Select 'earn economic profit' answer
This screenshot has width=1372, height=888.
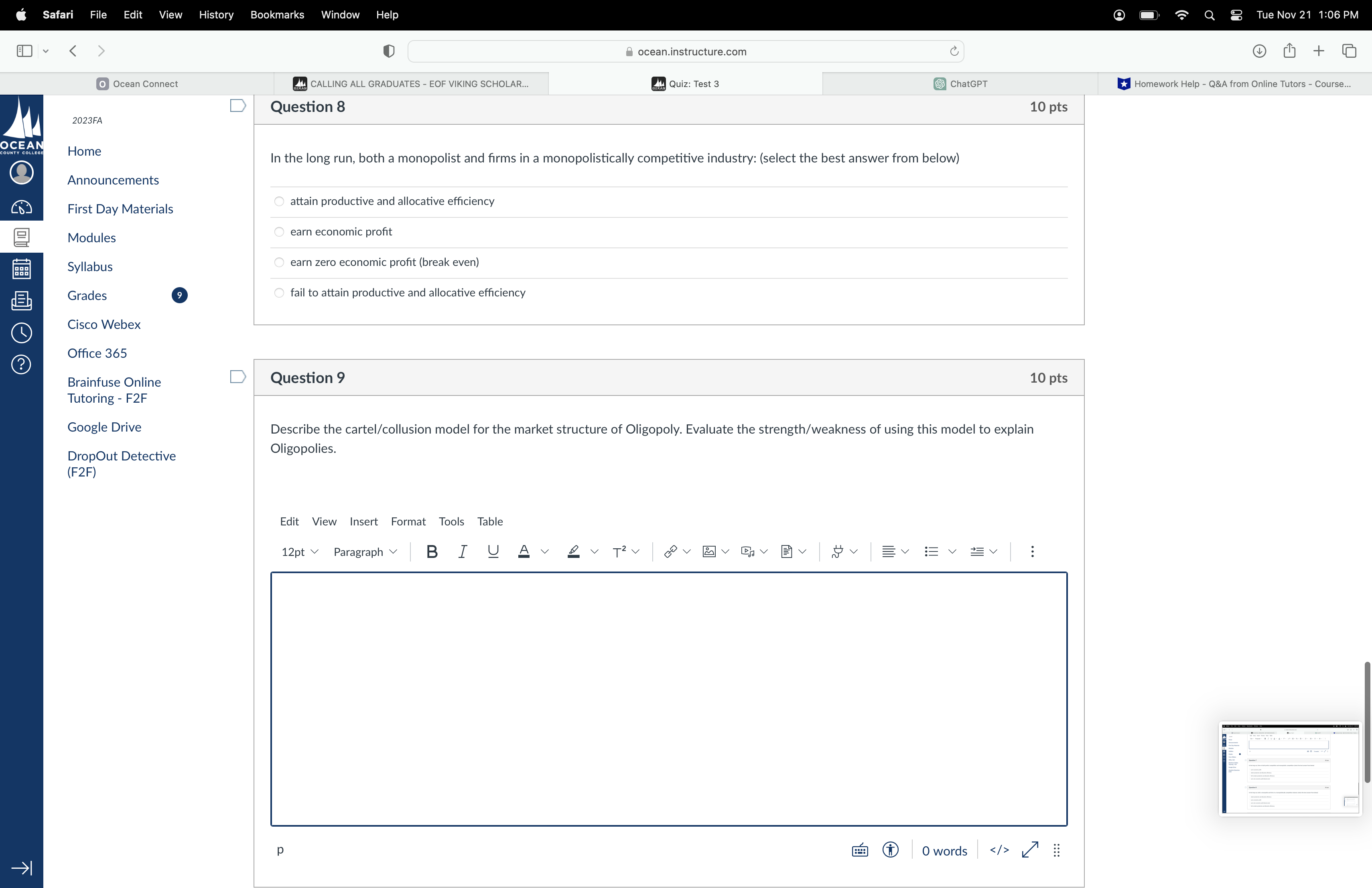click(279, 232)
